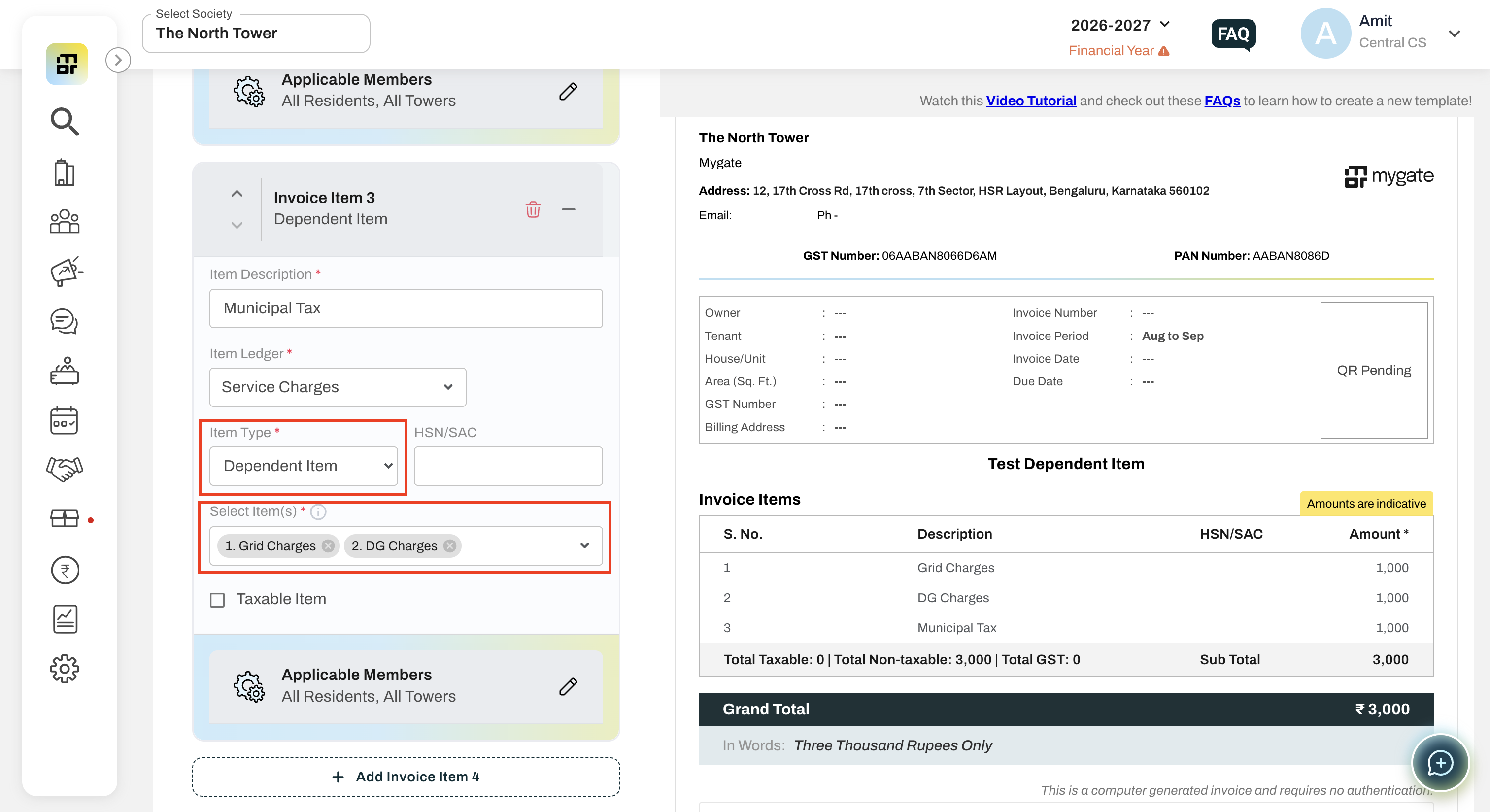Click the Sub Total 3,000 value

[1390, 659]
